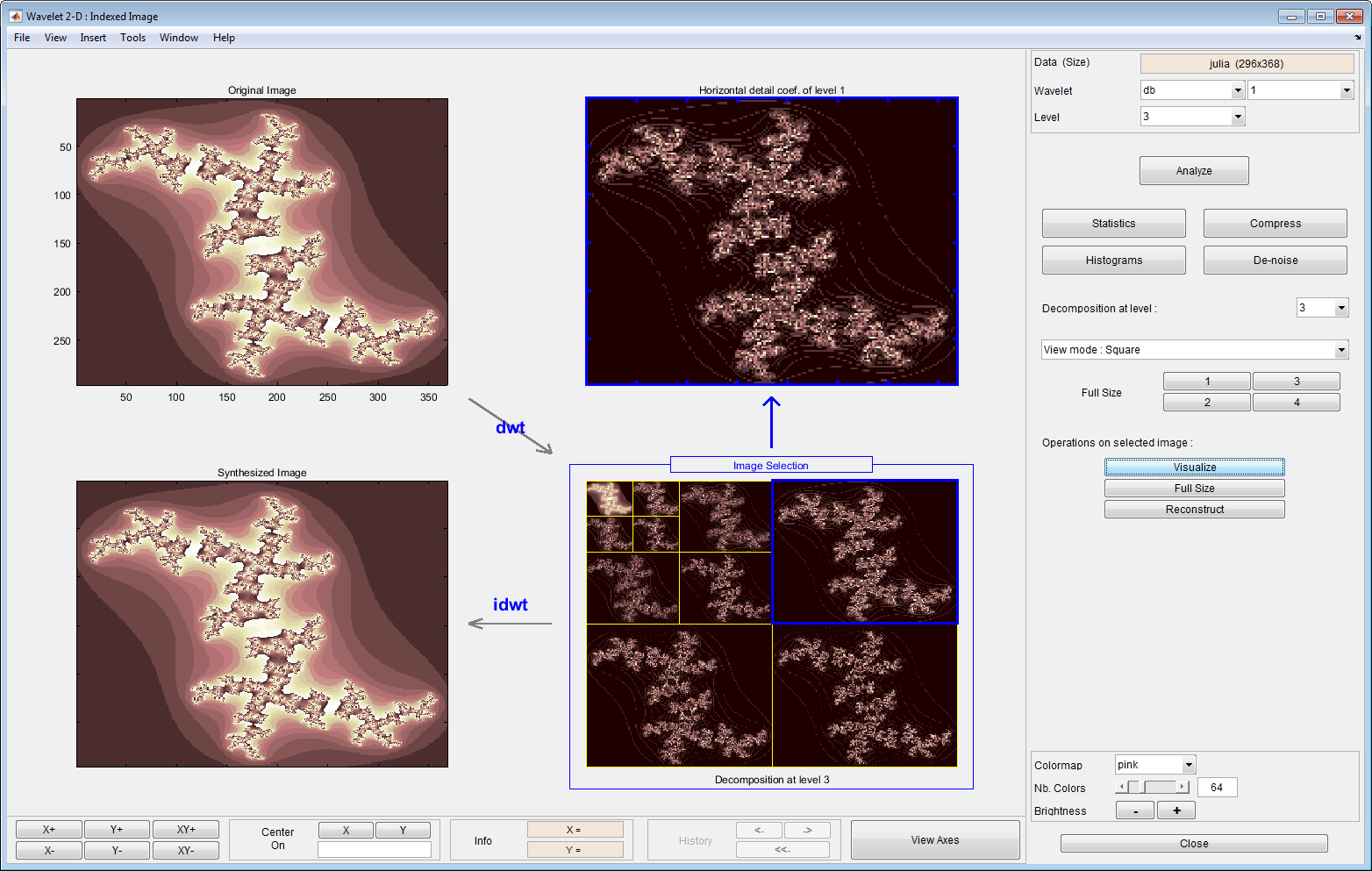Open the Insert menu
Screen dimensions: 1372x871
(93, 38)
